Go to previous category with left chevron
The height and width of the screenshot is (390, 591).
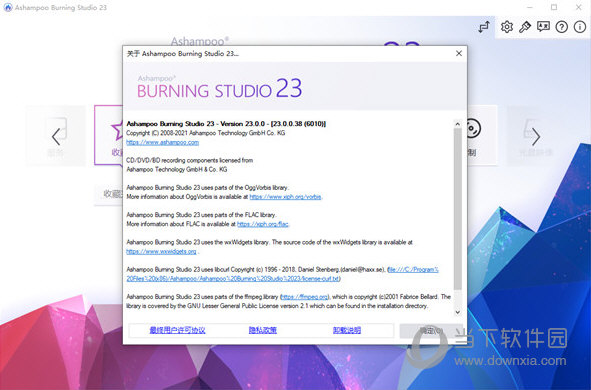click(56, 136)
